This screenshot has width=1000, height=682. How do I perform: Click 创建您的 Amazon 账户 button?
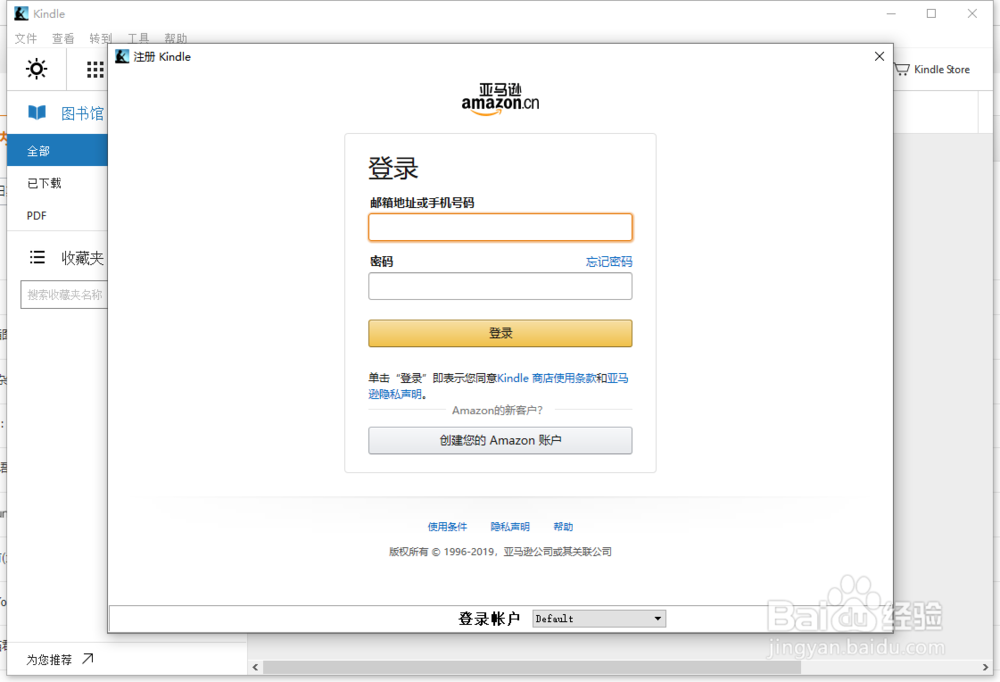500,440
